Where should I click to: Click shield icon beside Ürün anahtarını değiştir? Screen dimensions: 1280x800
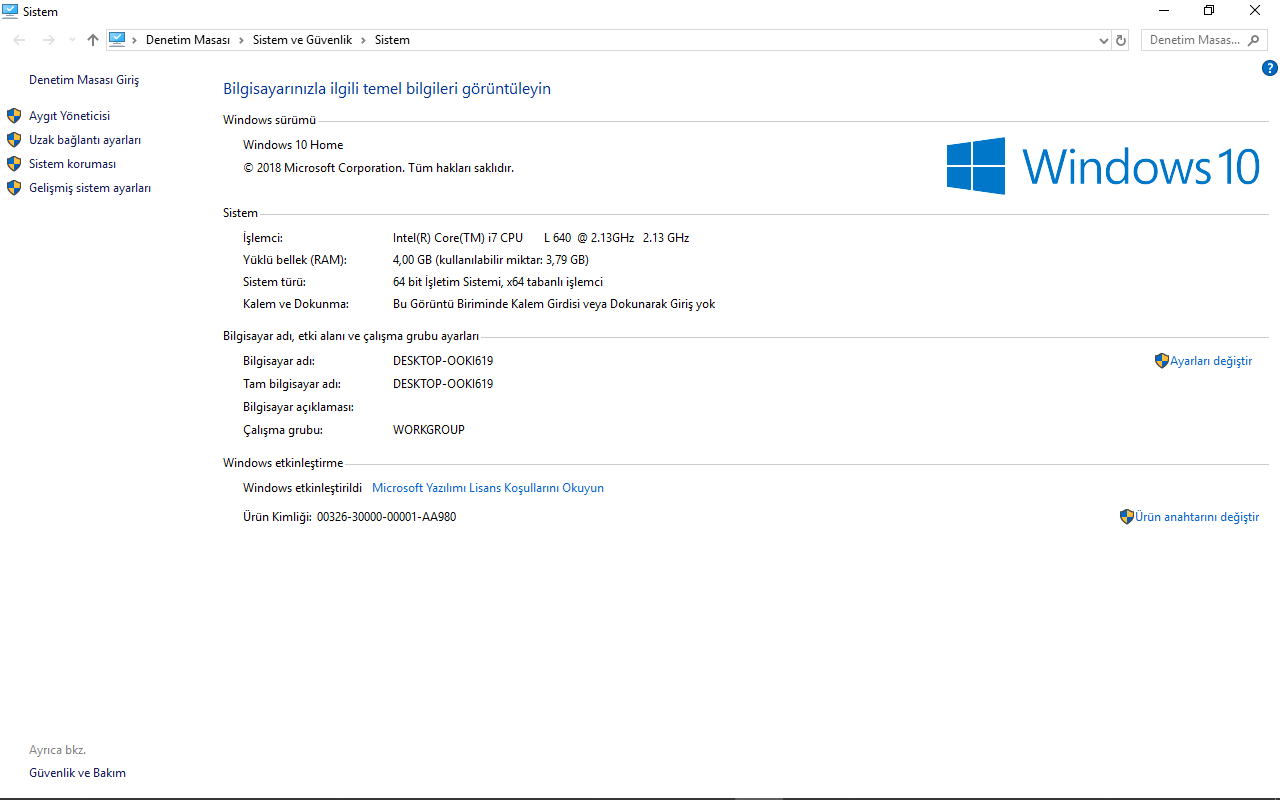click(1127, 517)
